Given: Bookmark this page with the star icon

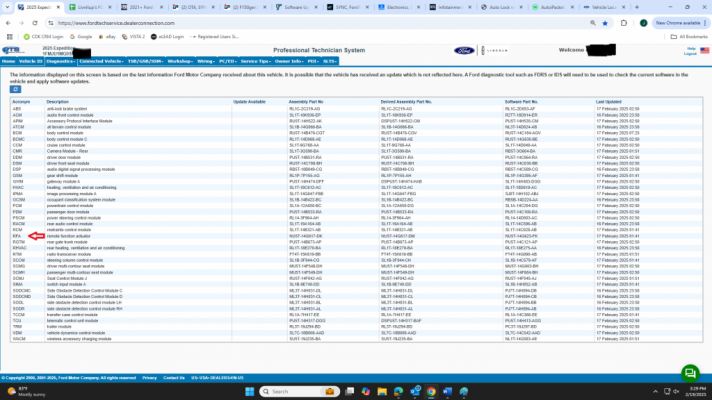Looking at the screenshot, I should pyautogui.click(x=605, y=23).
